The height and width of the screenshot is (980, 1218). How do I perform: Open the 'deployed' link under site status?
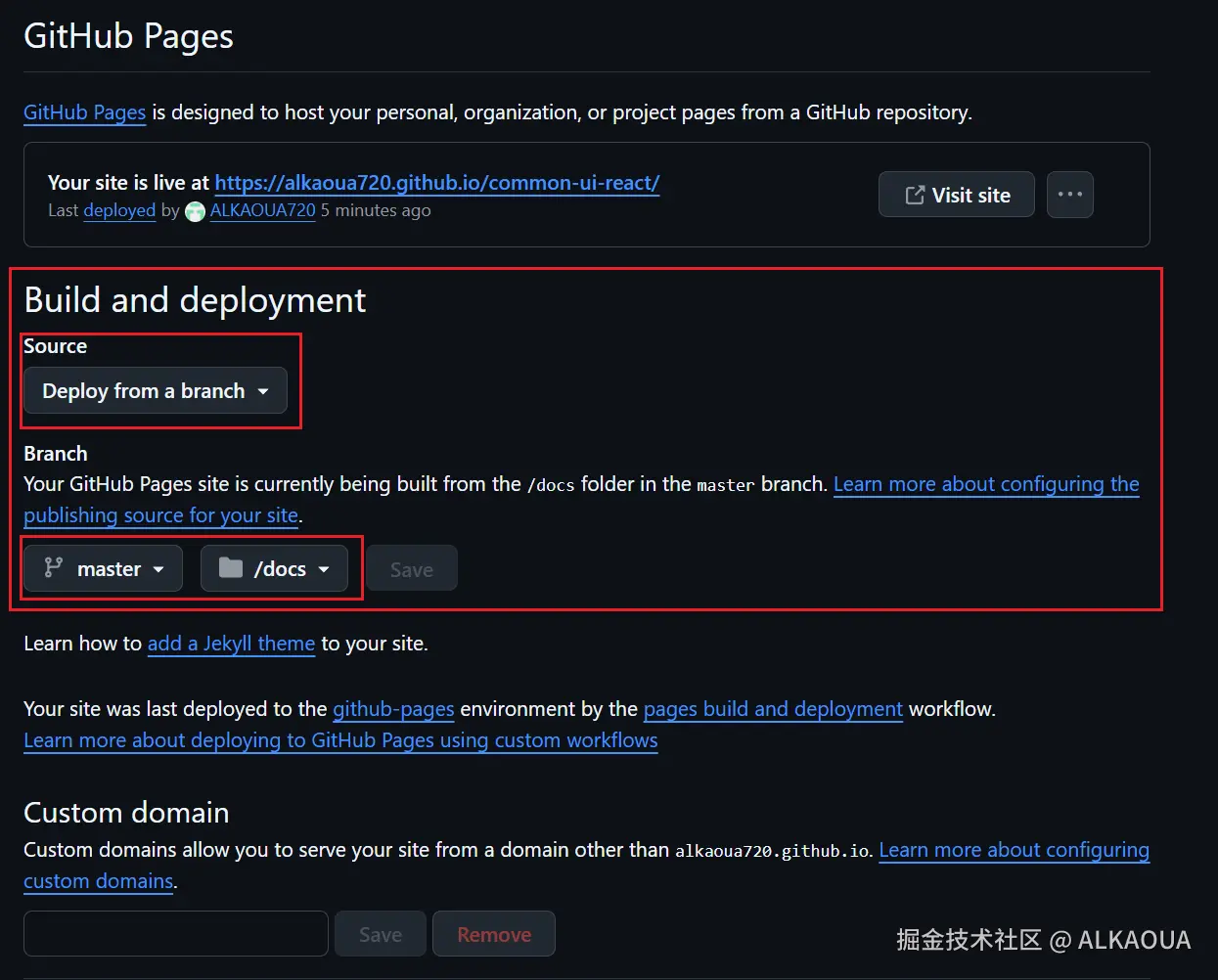point(119,210)
